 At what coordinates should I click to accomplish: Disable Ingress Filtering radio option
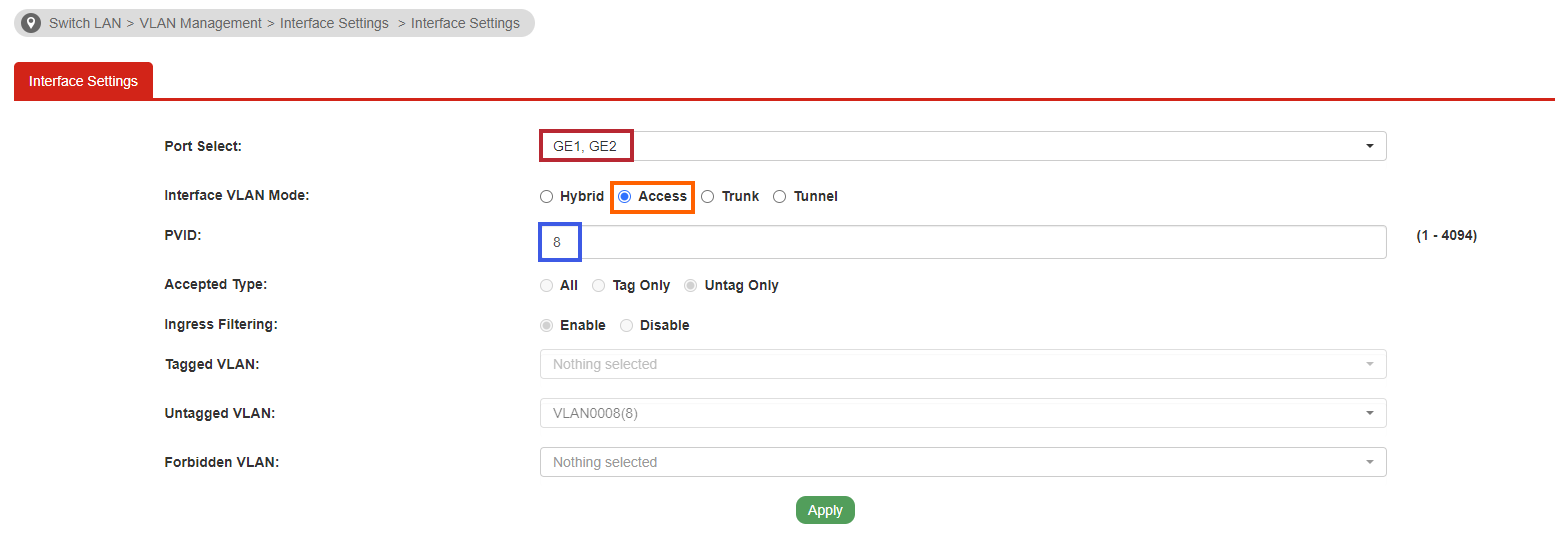point(627,326)
